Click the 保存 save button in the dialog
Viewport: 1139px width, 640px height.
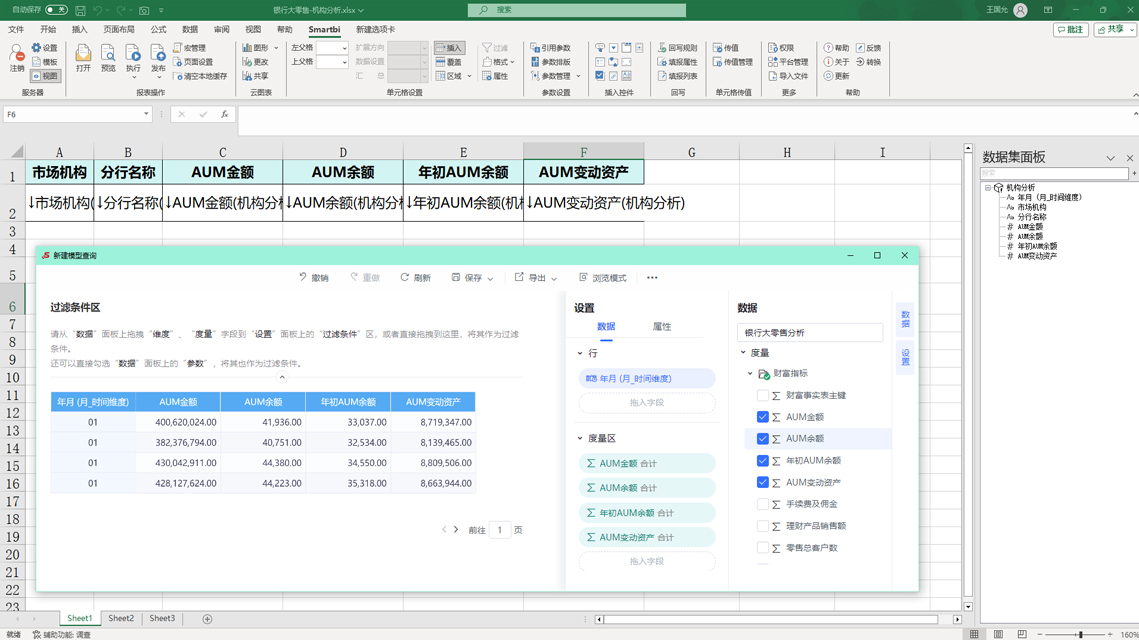coord(470,278)
